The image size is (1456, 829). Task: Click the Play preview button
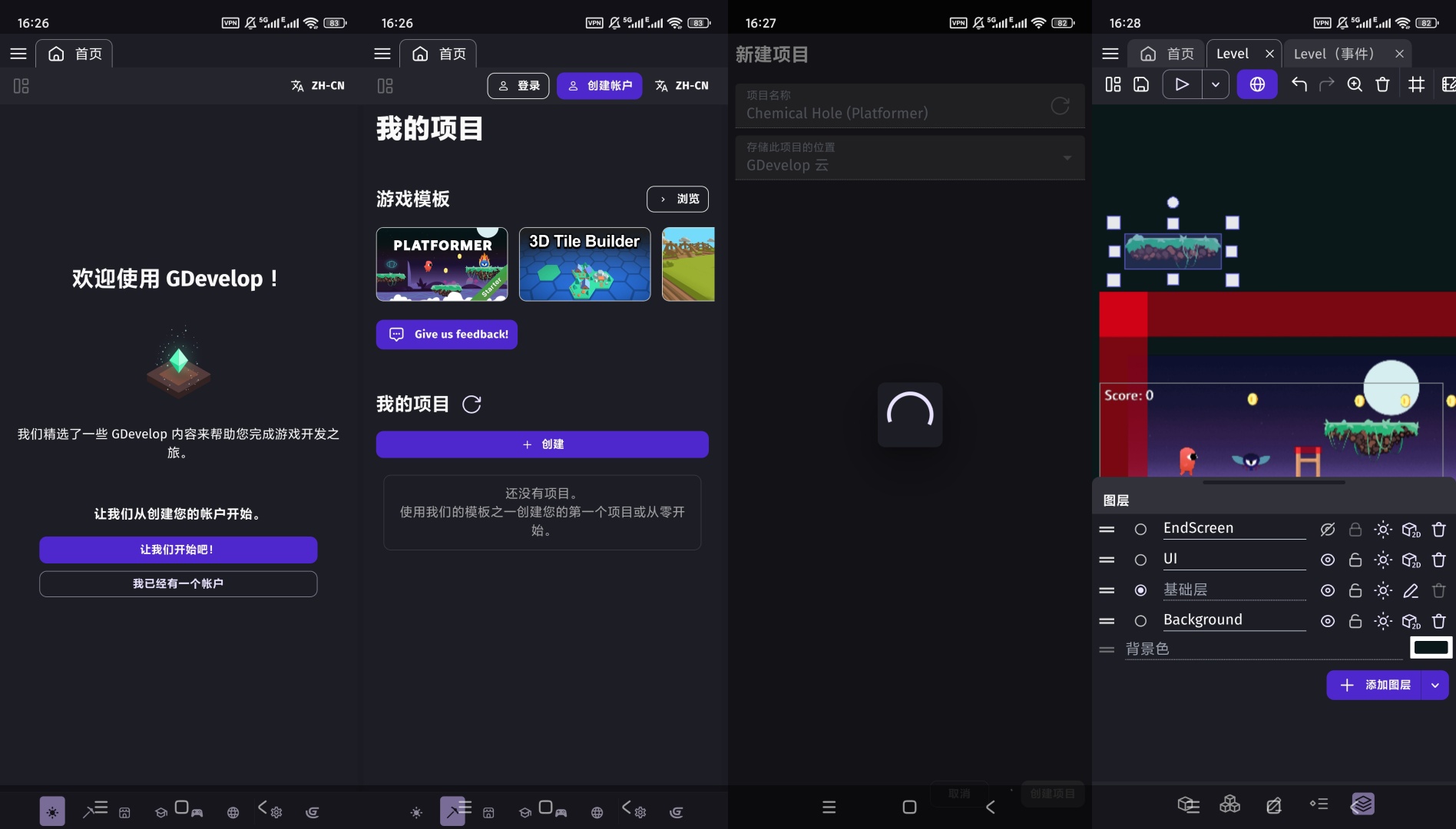[x=1182, y=84]
